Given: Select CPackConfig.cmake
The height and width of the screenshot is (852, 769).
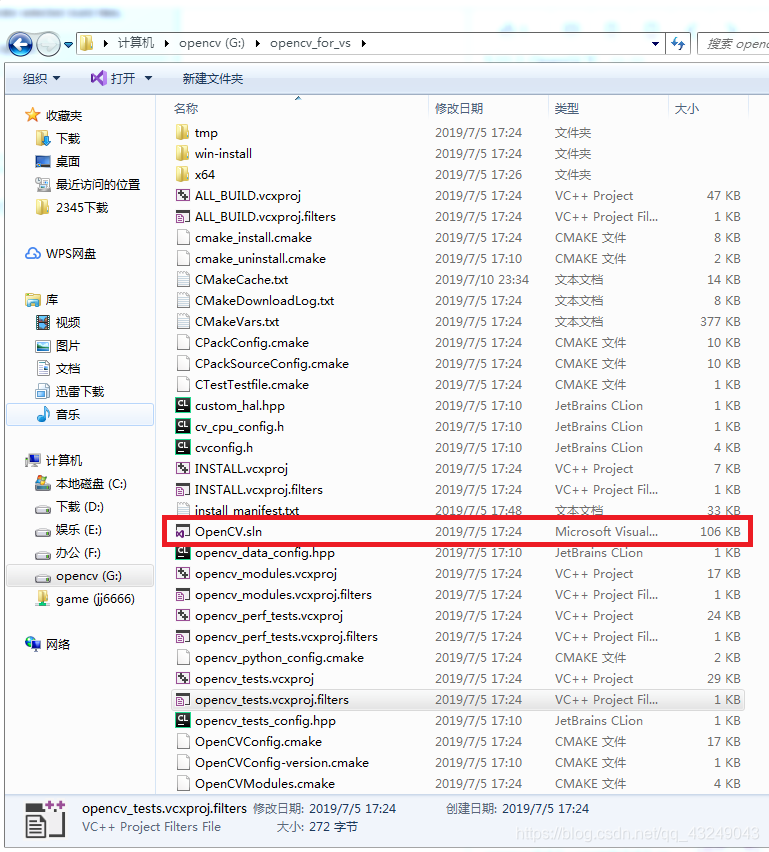Looking at the screenshot, I should [x=252, y=343].
